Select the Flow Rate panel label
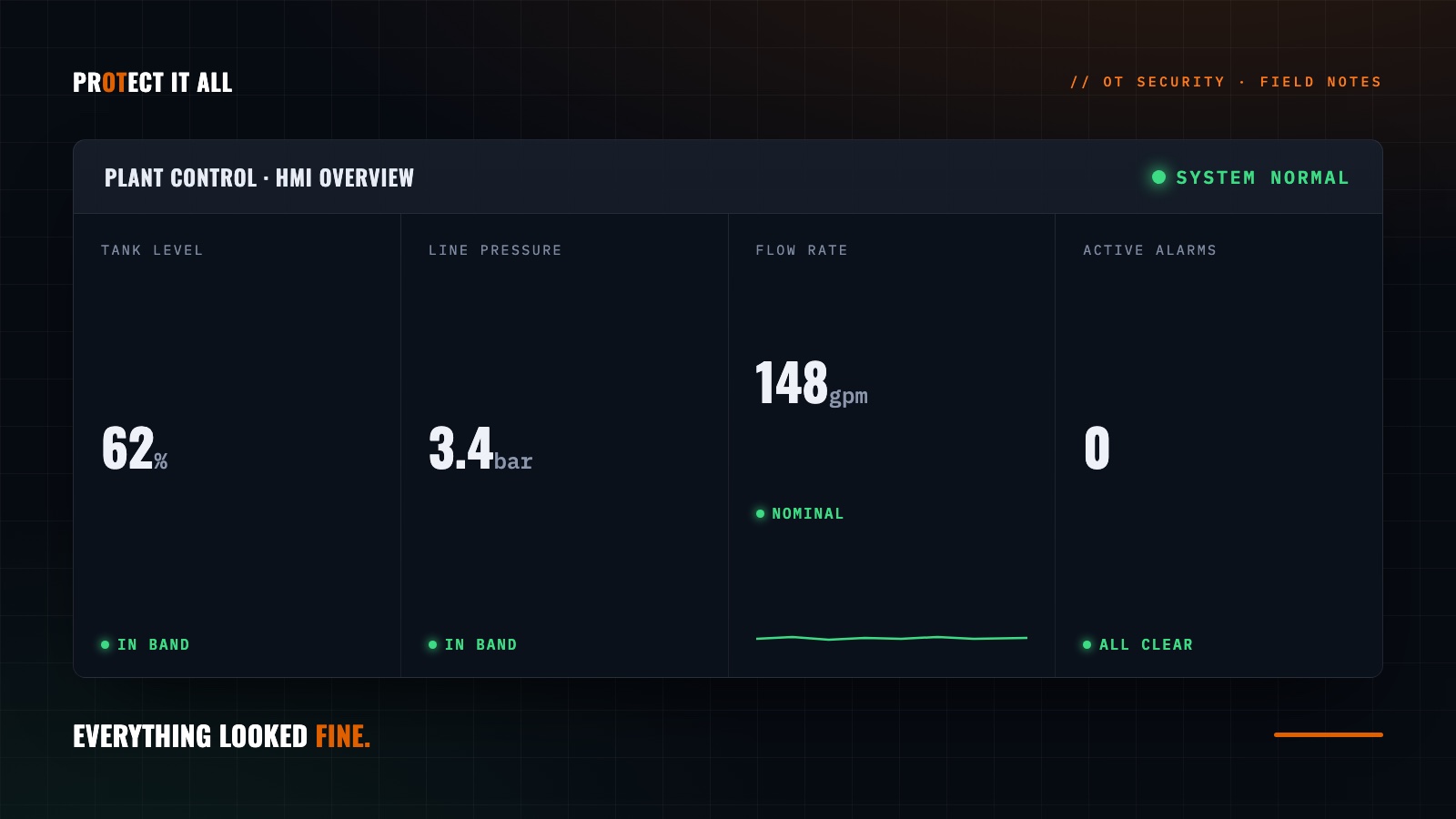The width and height of the screenshot is (1456, 819). [x=802, y=250]
